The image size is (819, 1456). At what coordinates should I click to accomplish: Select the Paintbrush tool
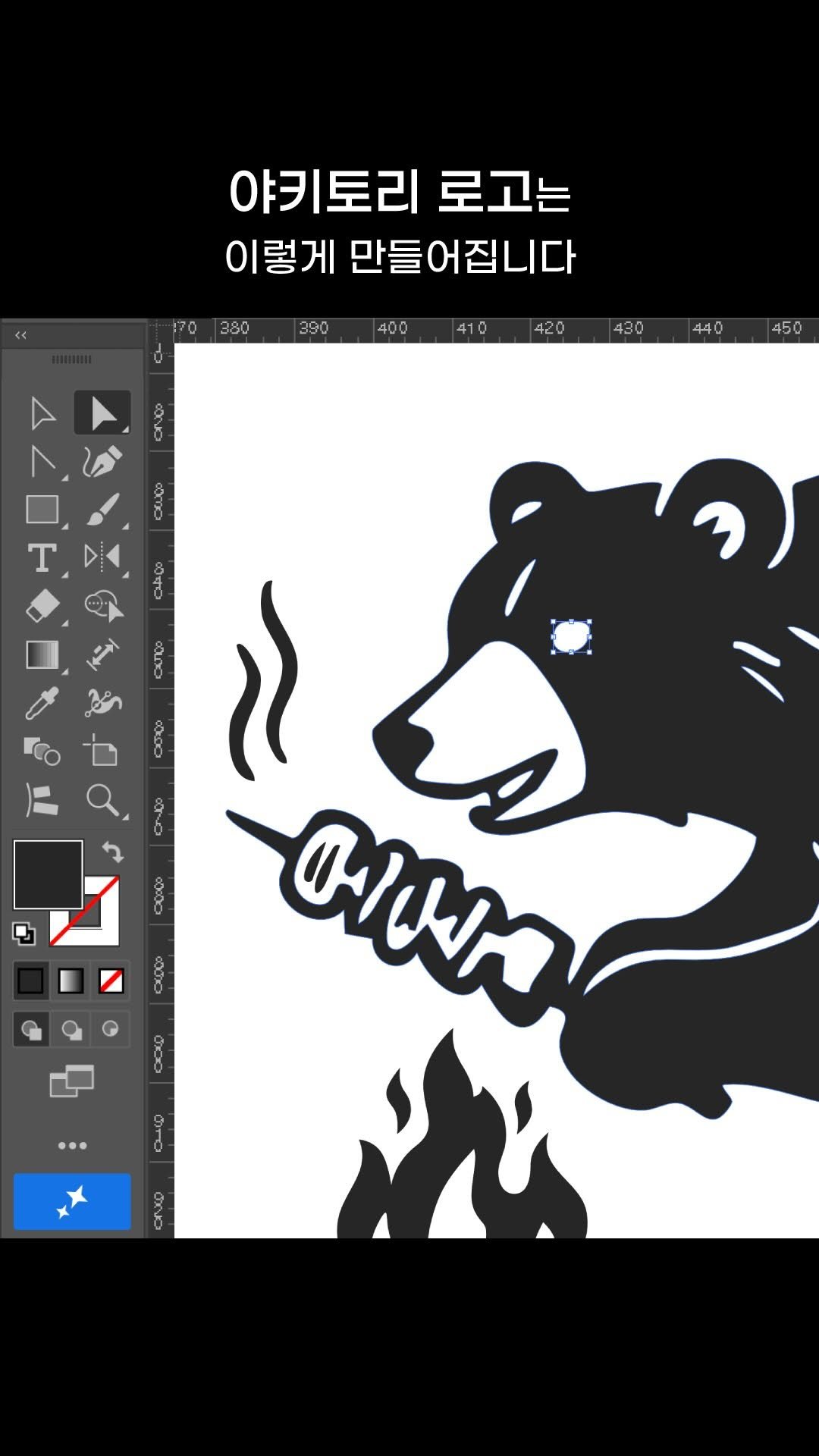pos(102,510)
